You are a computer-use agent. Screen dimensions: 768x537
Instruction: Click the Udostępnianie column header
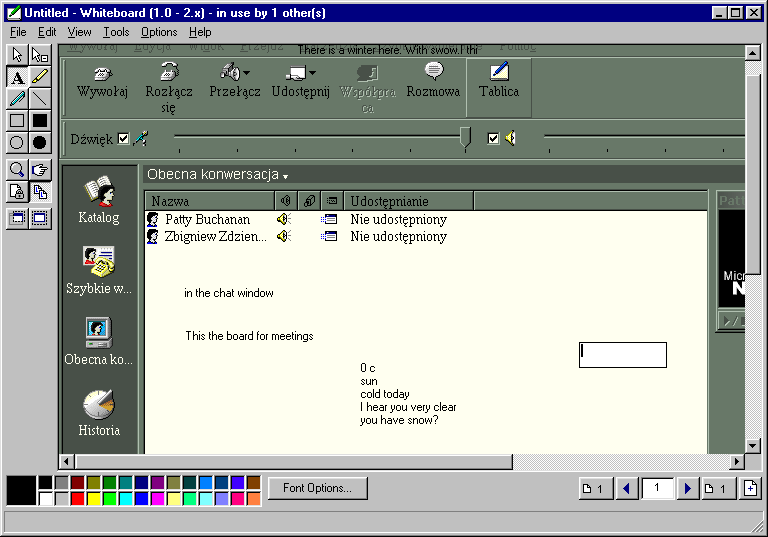408,201
